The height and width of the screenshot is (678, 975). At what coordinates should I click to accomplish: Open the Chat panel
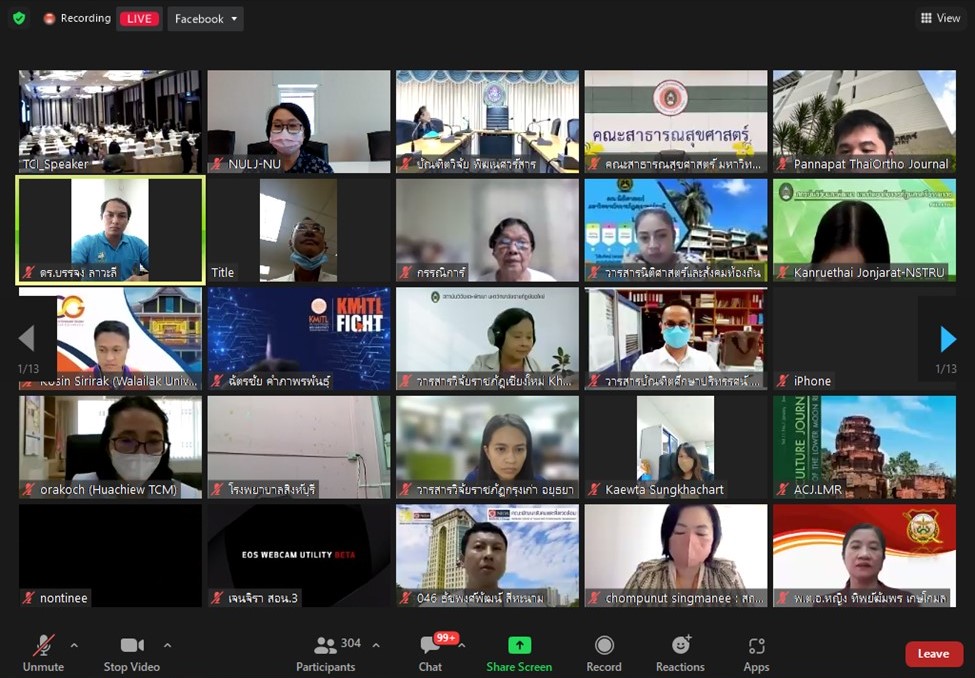click(430, 653)
